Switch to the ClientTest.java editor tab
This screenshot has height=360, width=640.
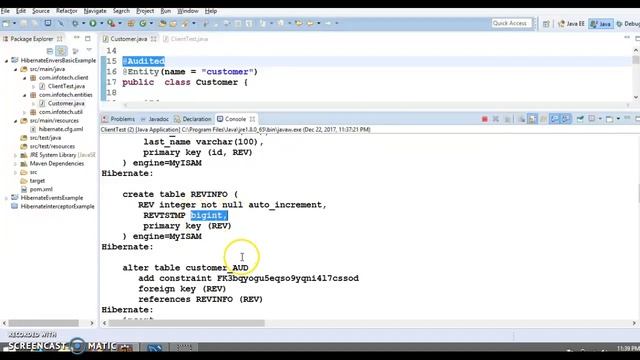point(186,39)
